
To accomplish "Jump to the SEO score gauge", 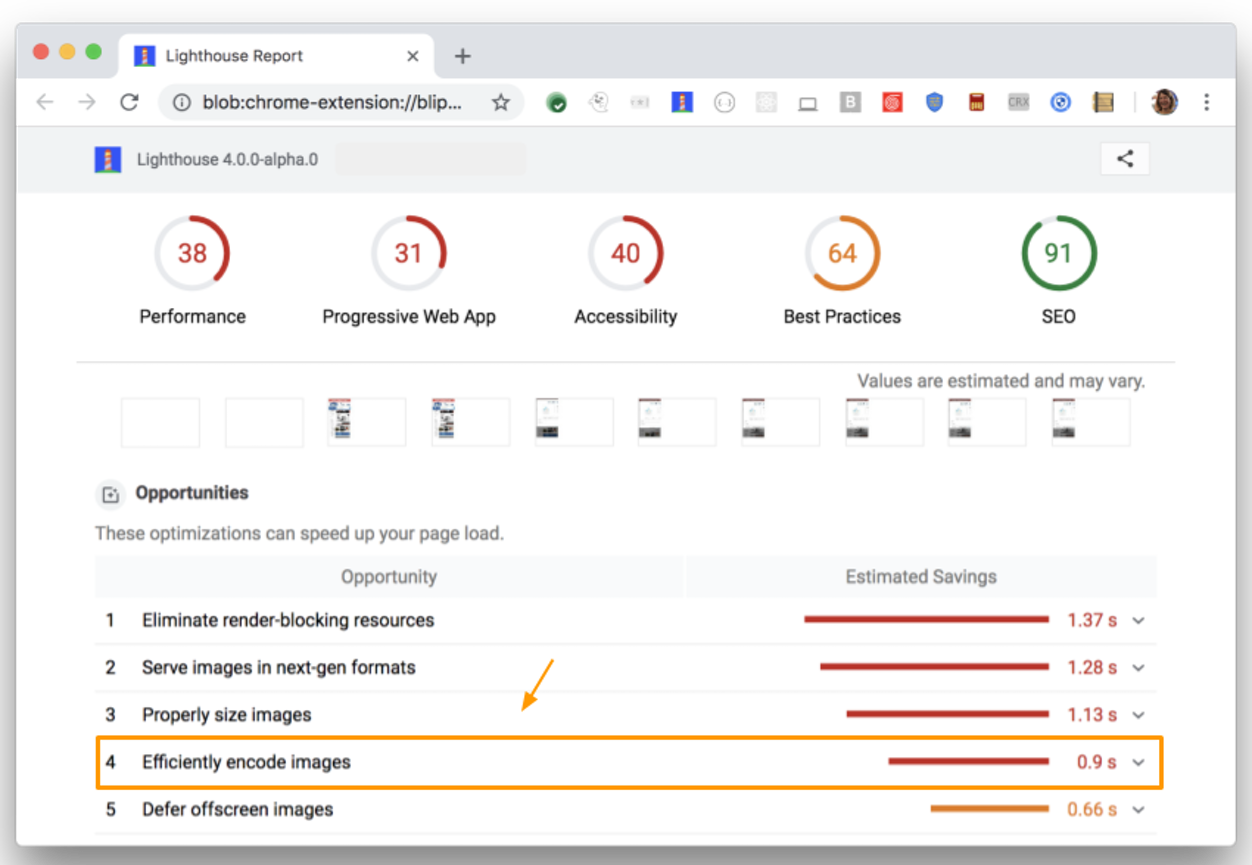I will point(1058,254).
